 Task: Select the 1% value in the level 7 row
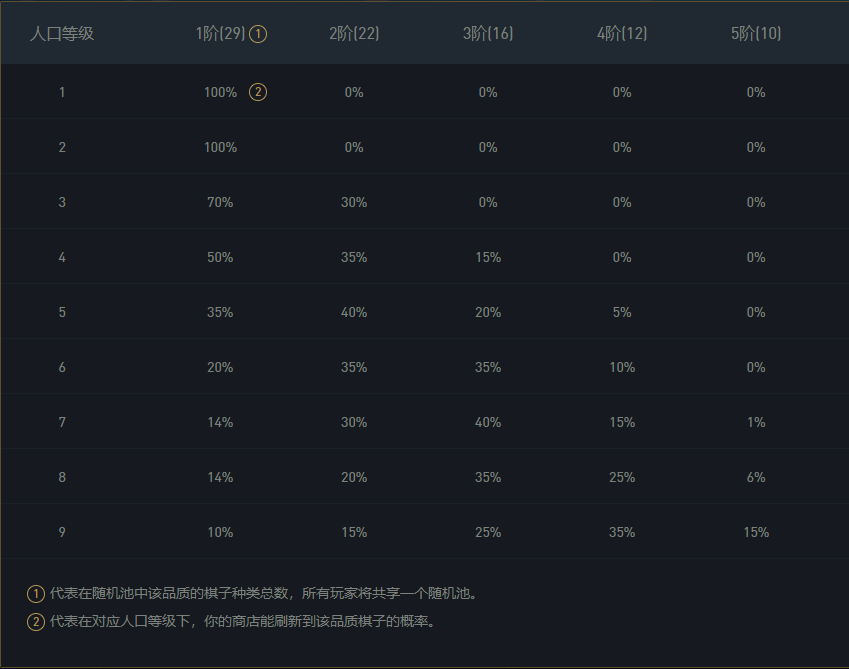tap(756, 422)
